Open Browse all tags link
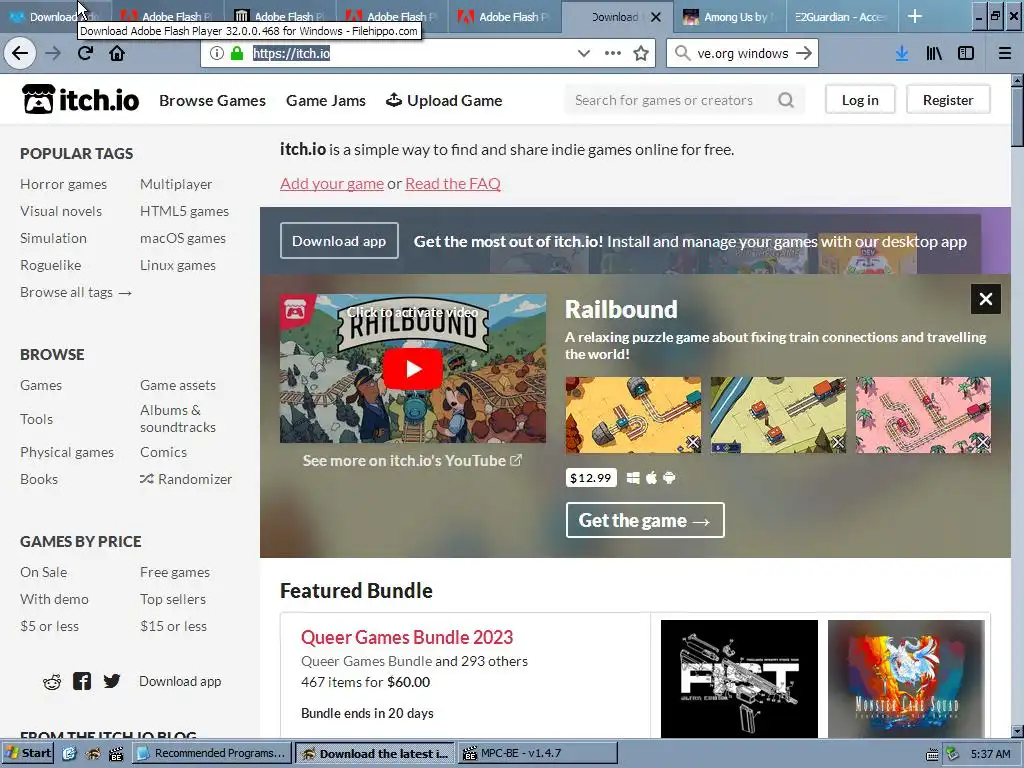The height and width of the screenshot is (768, 1024). (x=76, y=293)
